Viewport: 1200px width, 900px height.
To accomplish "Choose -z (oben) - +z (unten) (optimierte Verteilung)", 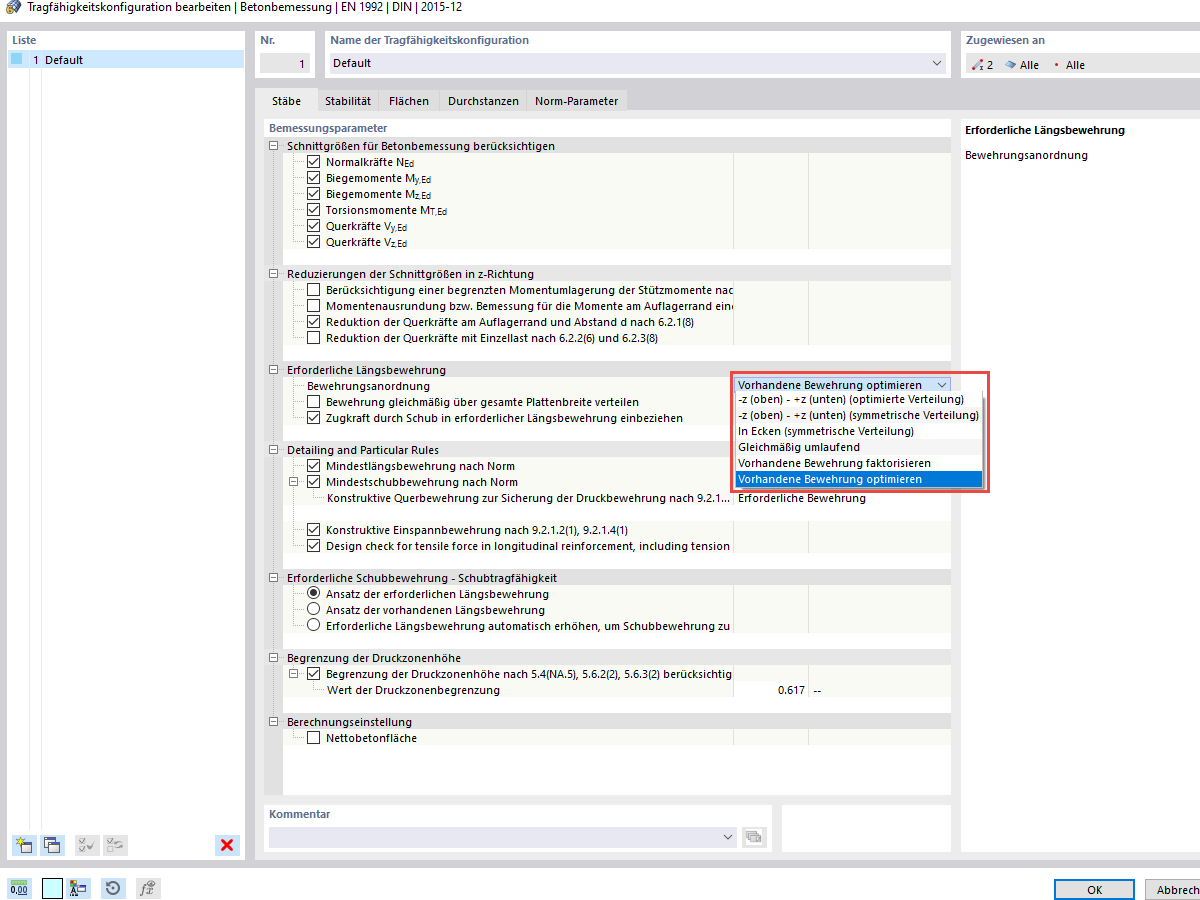I will (x=859, y=399).
